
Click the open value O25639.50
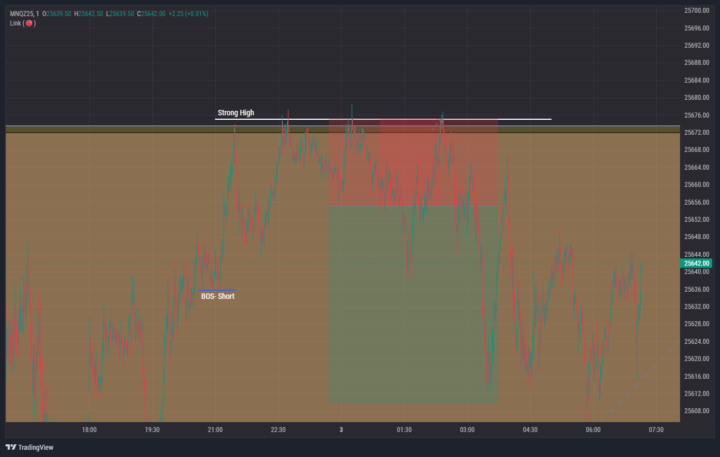pos(57,14)
